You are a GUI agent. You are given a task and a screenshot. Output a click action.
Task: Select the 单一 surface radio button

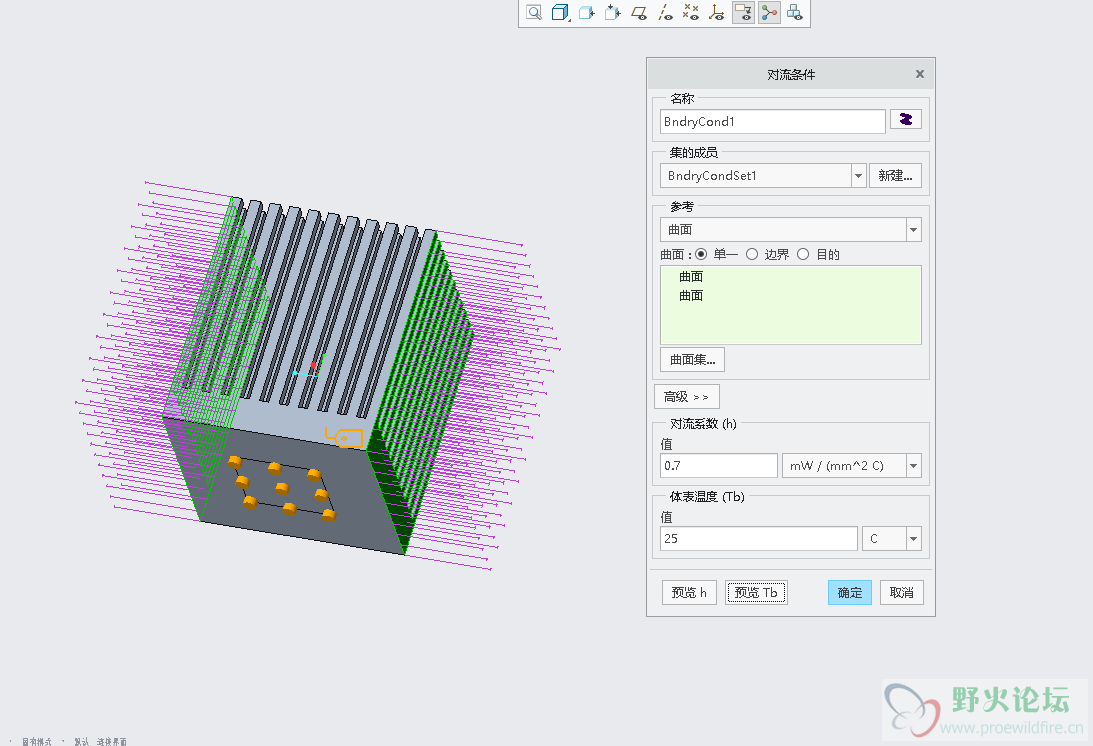coord(701,254)
